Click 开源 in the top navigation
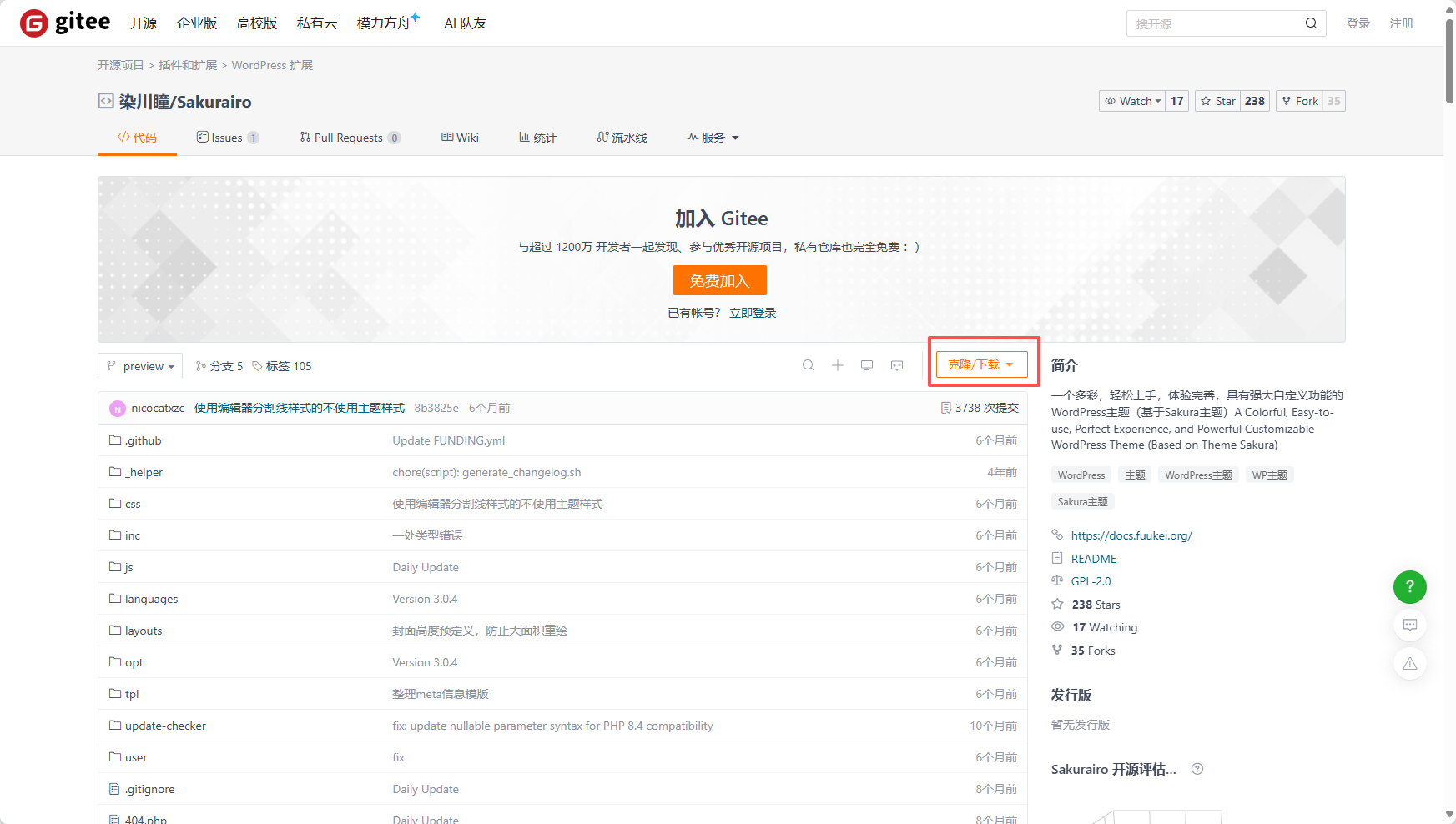Screen dimensions: 1456x824 (144, 23)
